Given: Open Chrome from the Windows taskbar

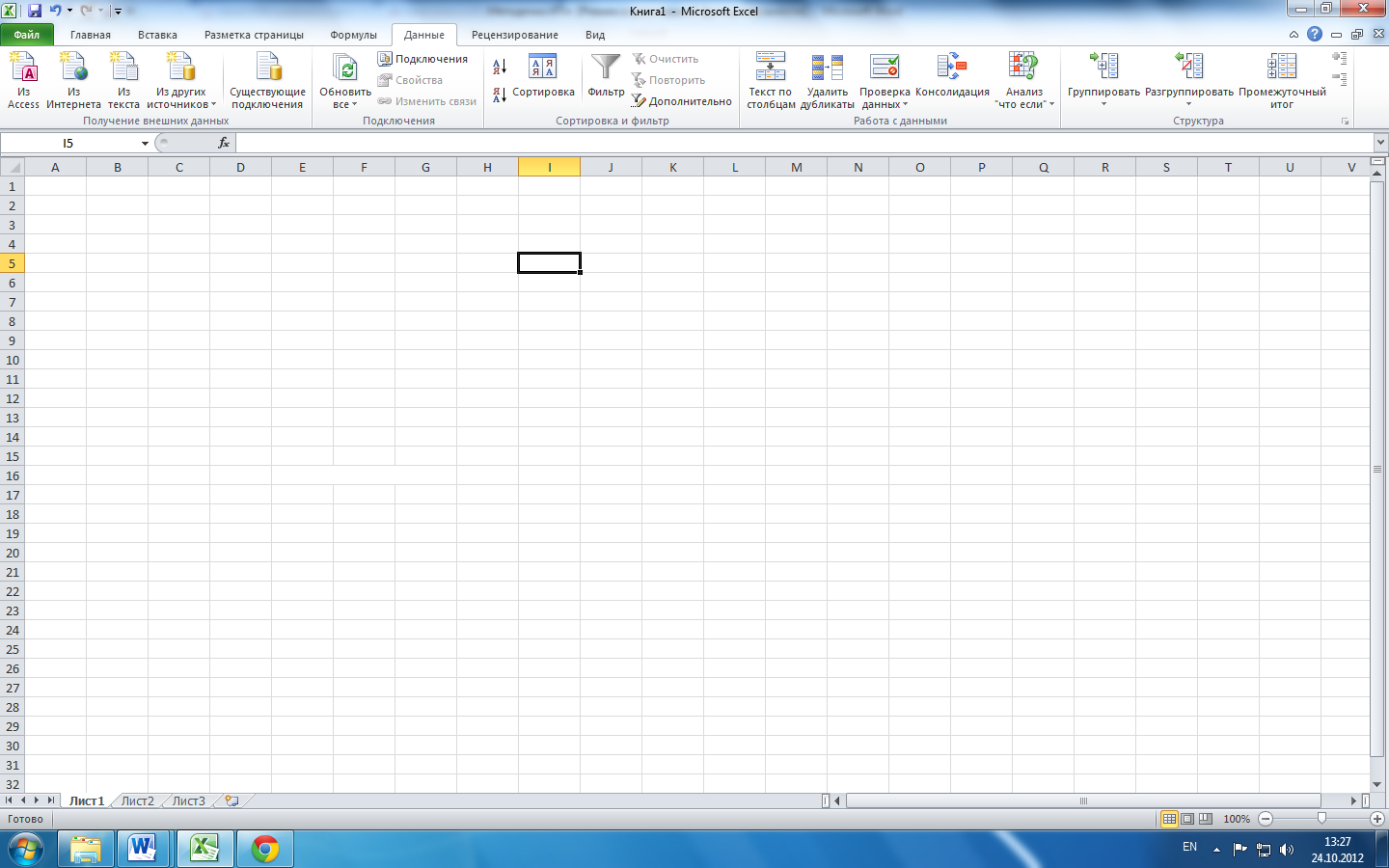Looking at the screenshot, I should click(x=265, y=849).
